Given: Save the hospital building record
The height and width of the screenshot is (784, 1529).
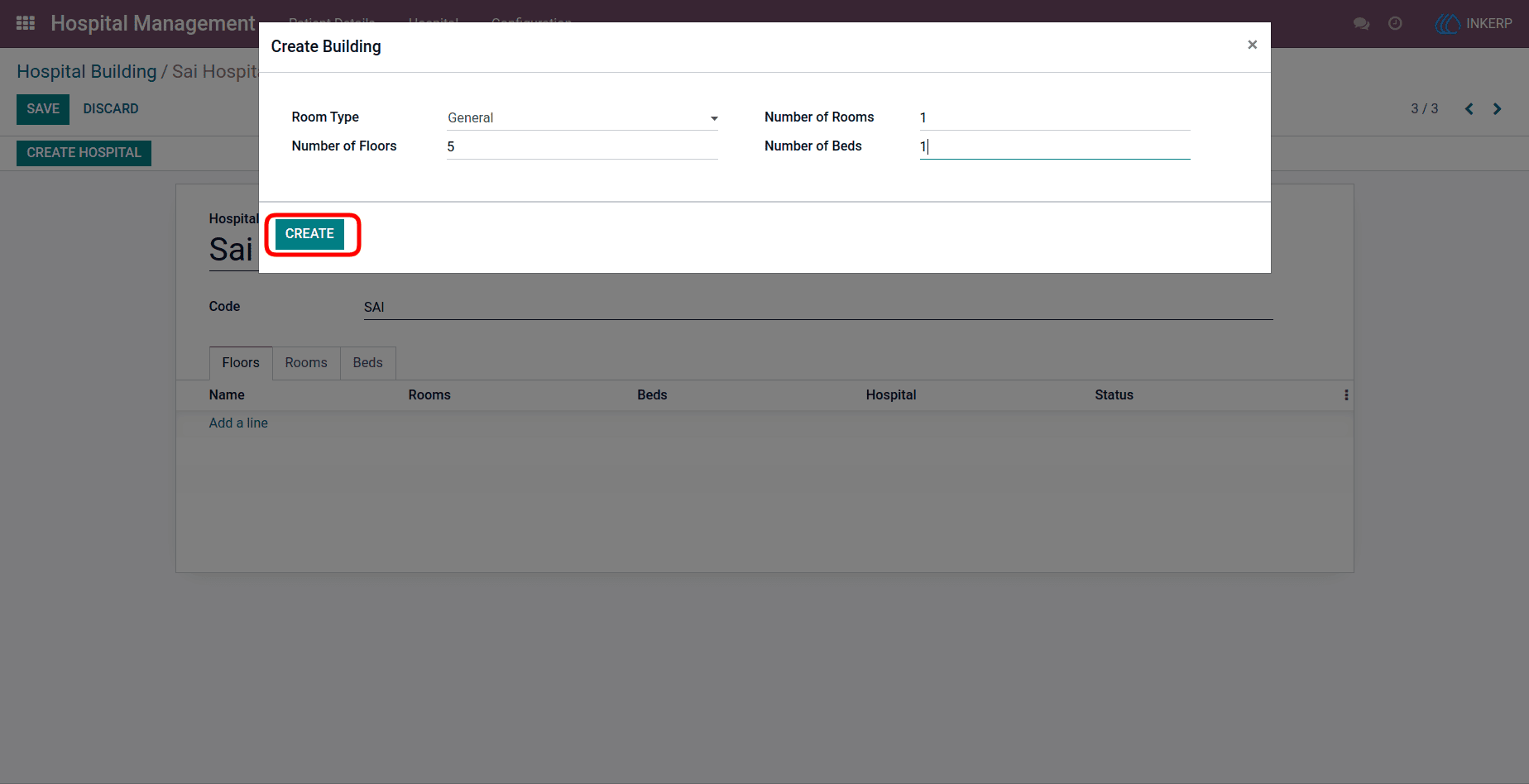Looking at the screenshot, I should (x=43, y=109).
